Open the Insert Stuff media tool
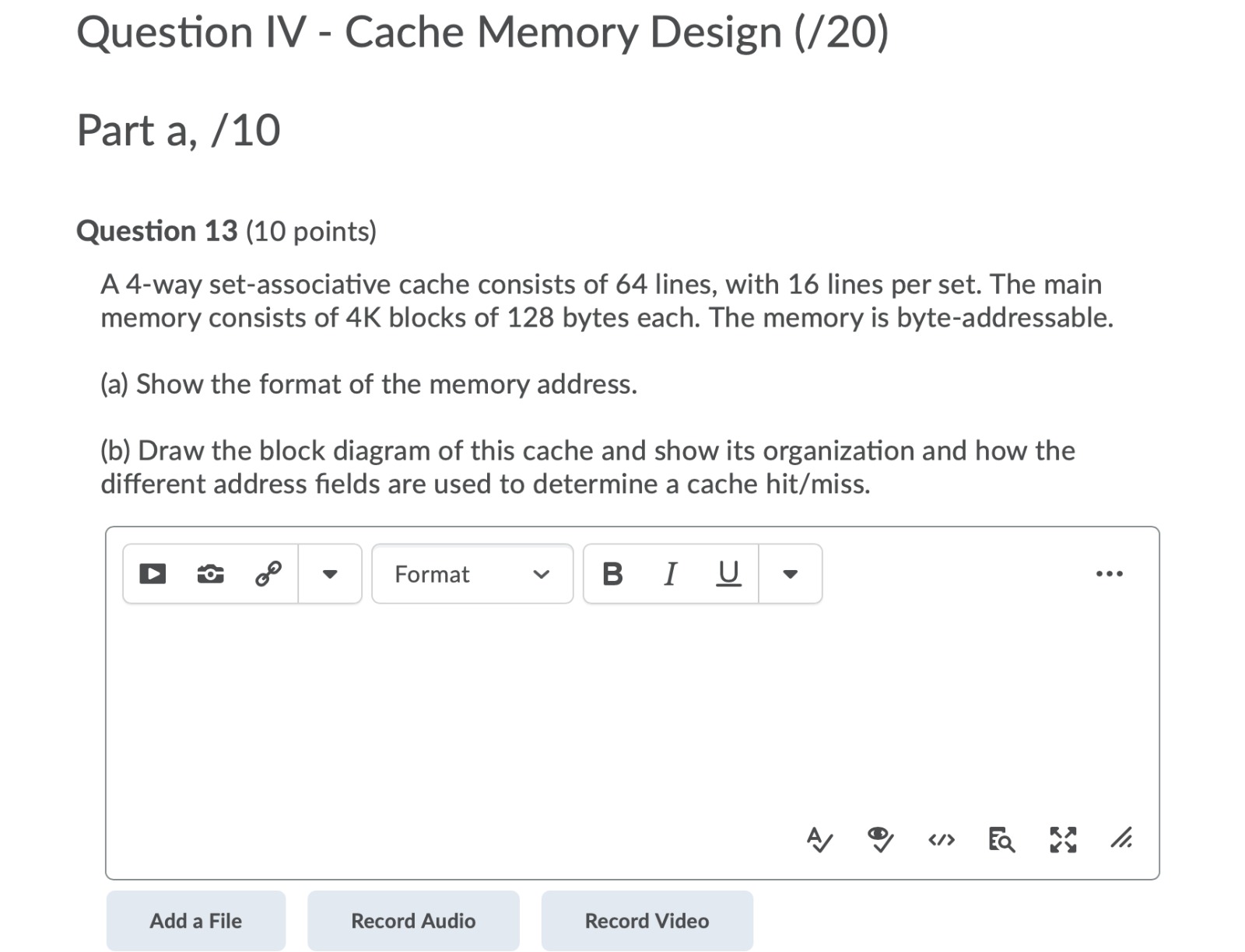 click(153, 573)
